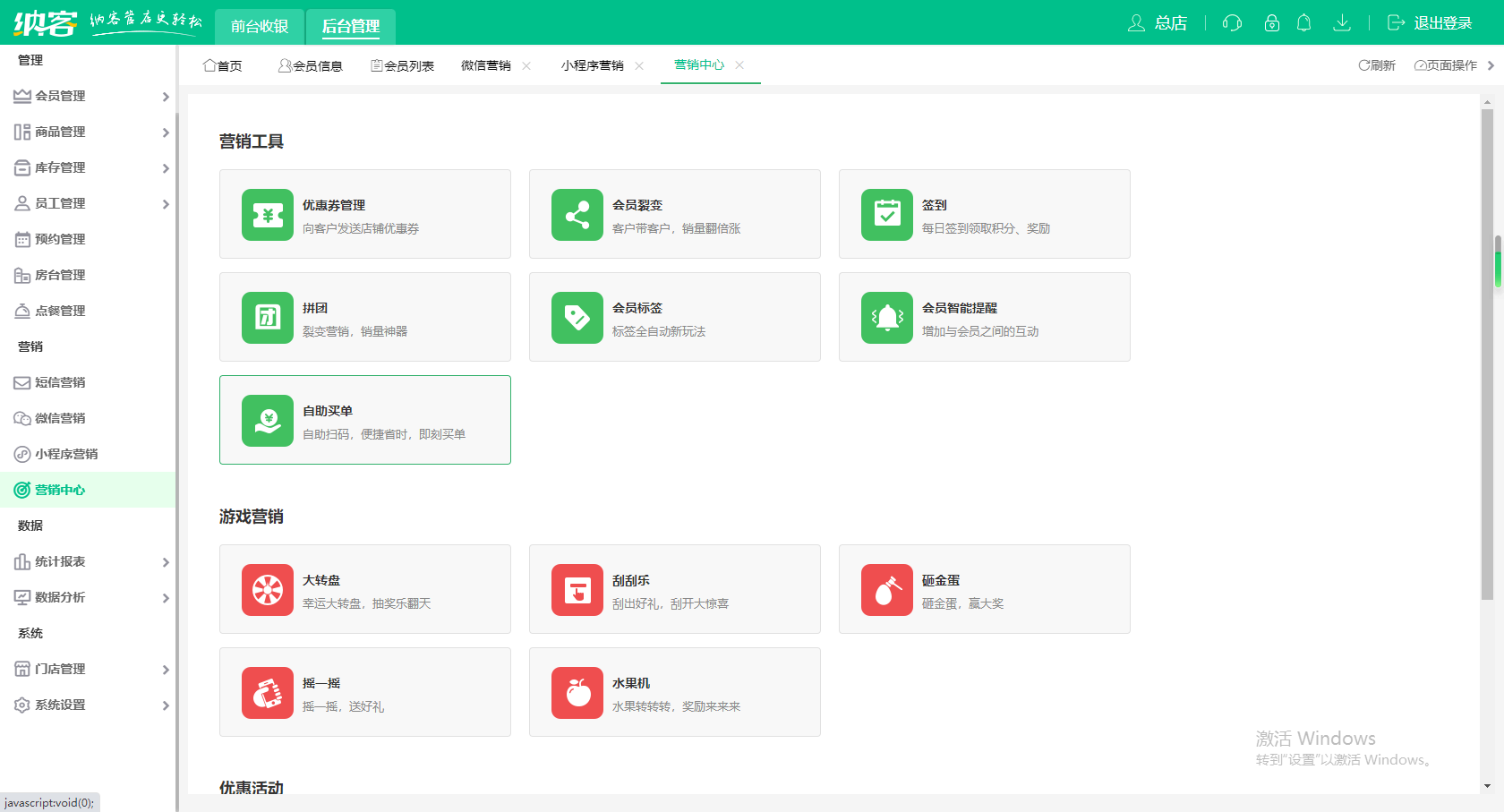
Task: Select the 大转盘 lucky wheel icon
Action: coord(267,590)
